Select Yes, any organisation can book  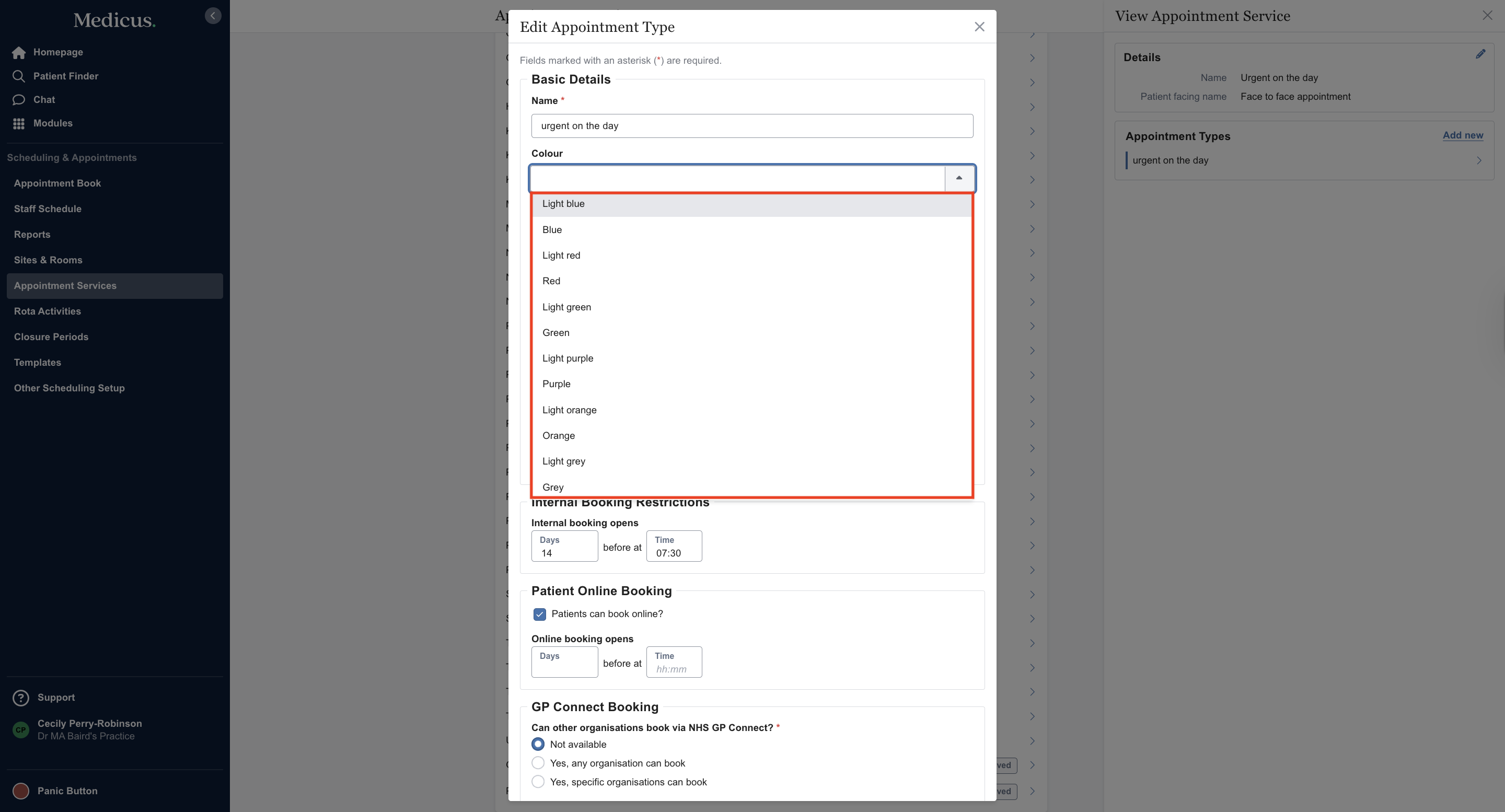pos(538,763)
